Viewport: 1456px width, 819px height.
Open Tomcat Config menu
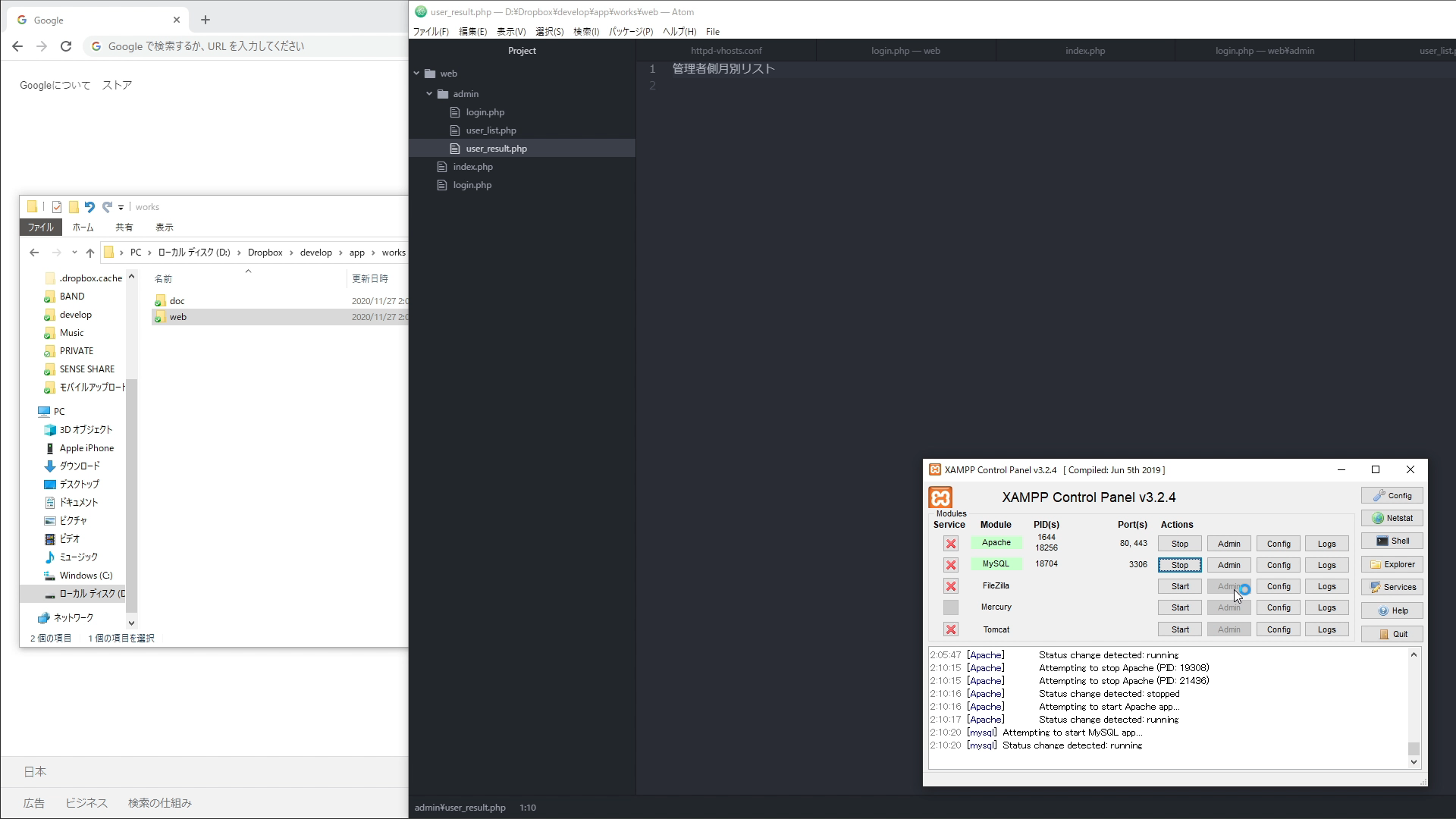1279,629
